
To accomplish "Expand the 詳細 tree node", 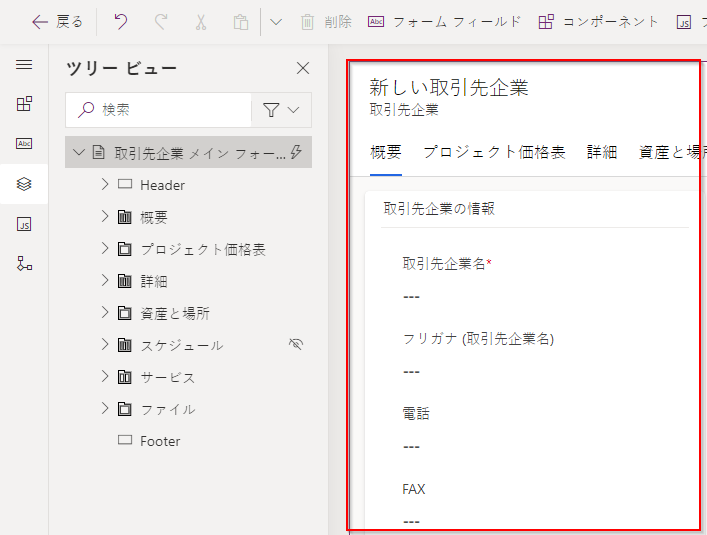I will click(x=105, y=281).
